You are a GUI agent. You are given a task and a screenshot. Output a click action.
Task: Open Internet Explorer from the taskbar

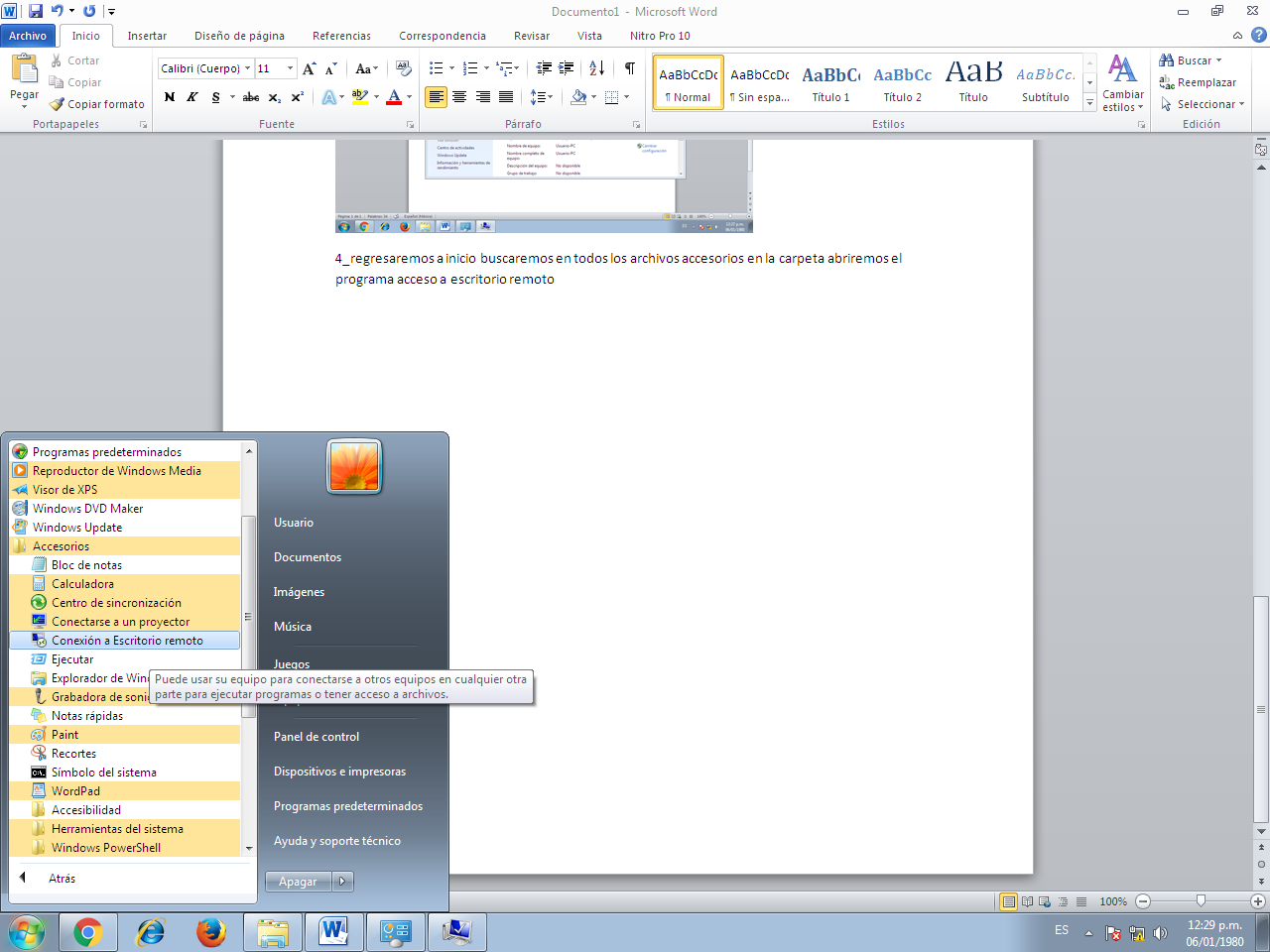(149, 932)
